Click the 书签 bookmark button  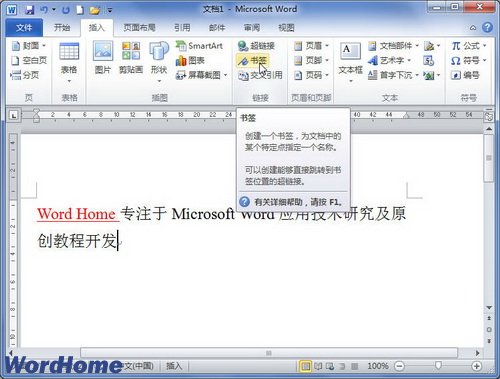pos(252,60)
